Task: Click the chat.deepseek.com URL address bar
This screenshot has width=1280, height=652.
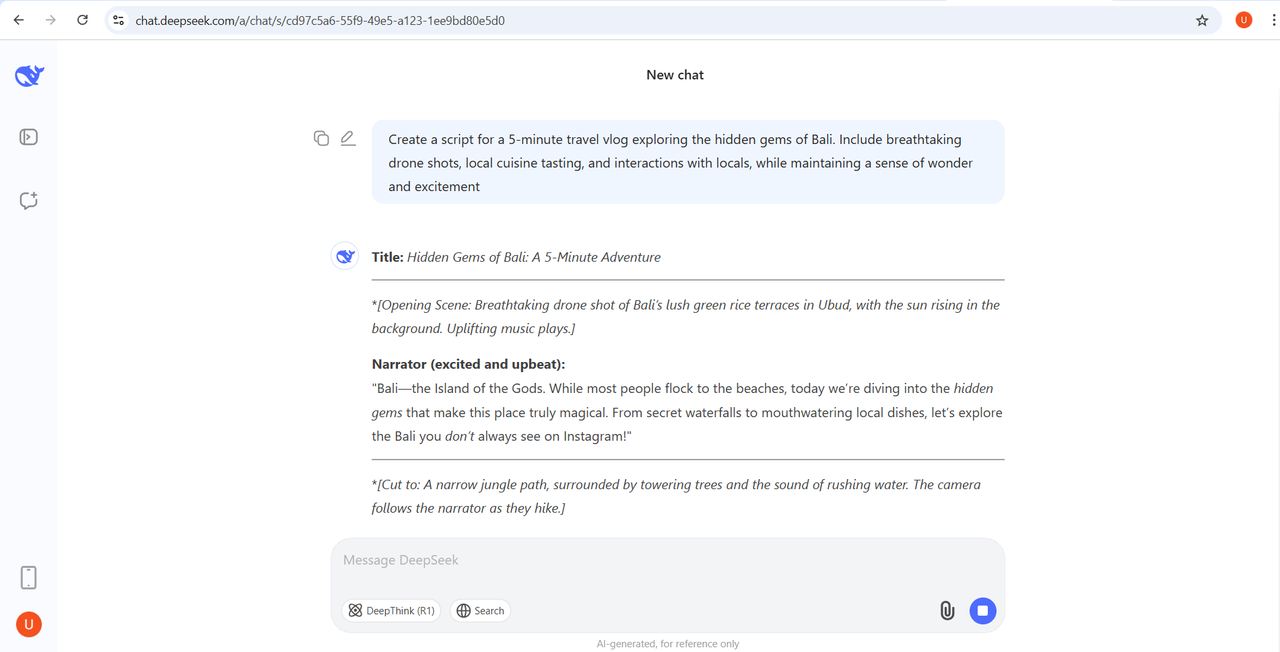Action: pyautogui.click(x=660, y=20)
